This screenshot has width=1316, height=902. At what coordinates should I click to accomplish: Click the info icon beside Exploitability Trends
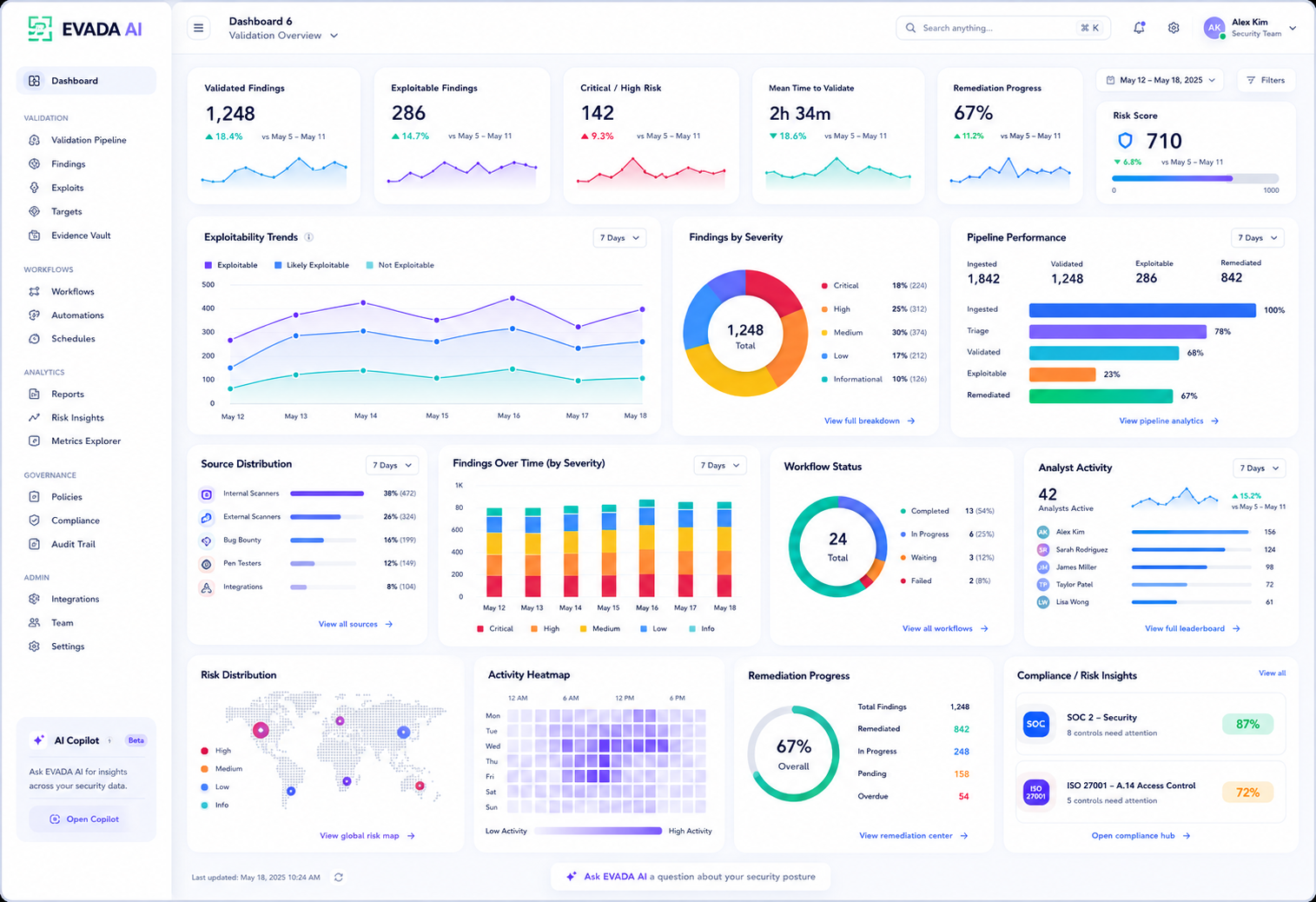pyautogui.click(x=309, y=237)
